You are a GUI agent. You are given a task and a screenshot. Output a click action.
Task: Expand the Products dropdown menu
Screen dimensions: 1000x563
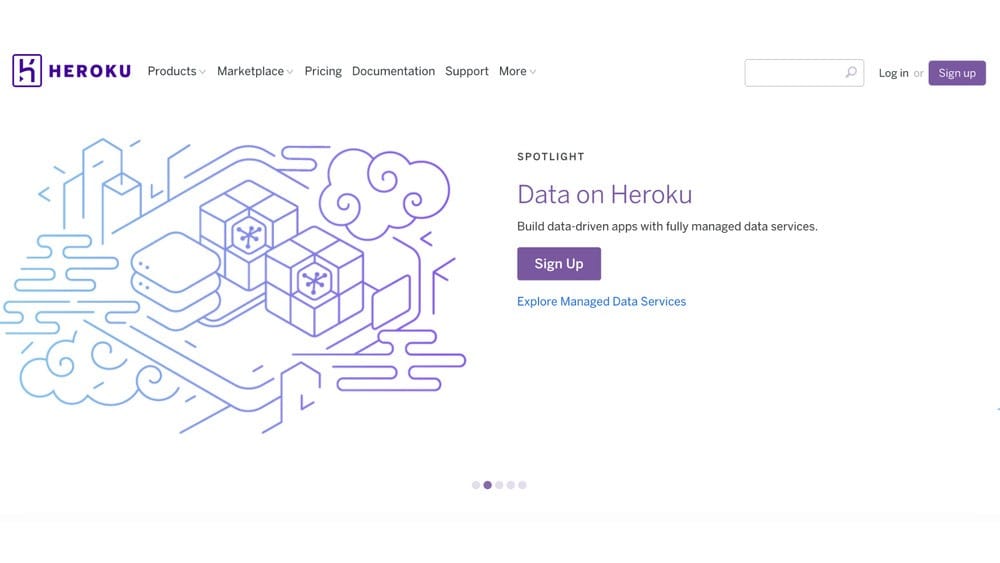click(x=177, y=71)
